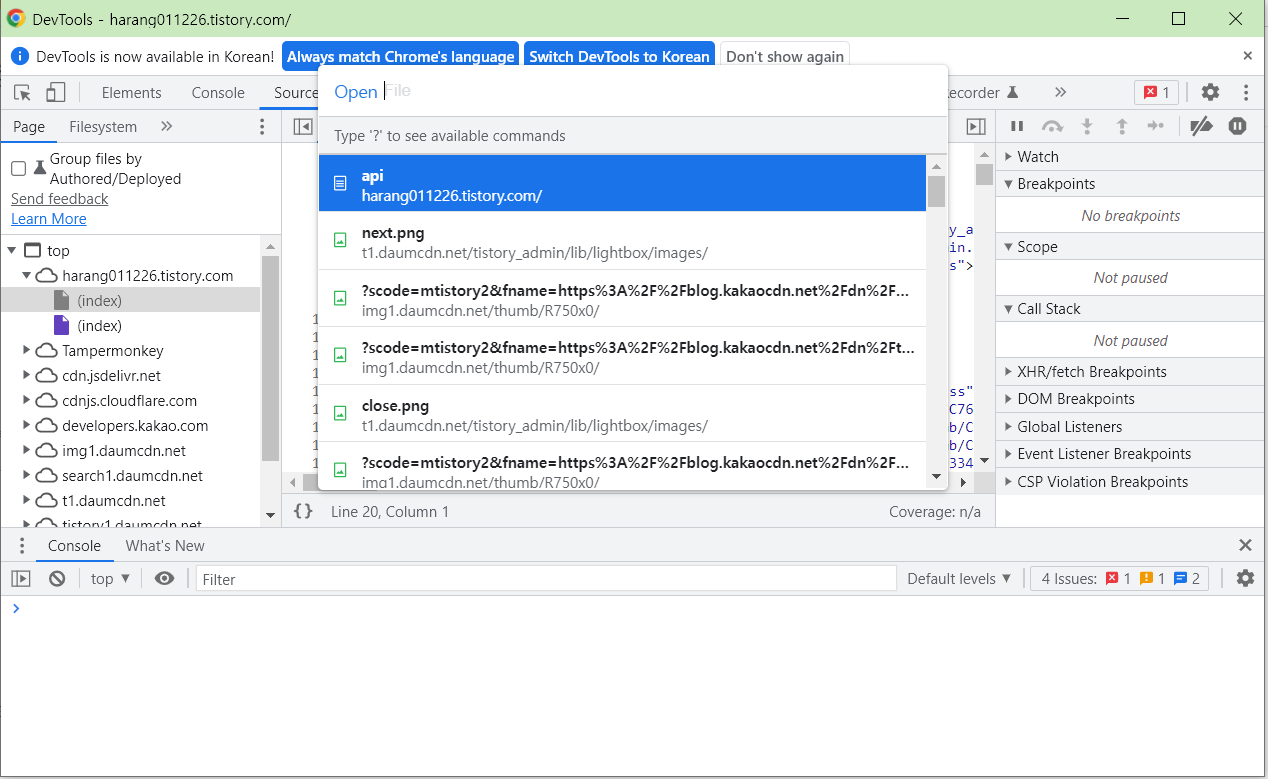This screenshot has width=1268, height=779.
Task: Select the Filesystem navigator tab
Action: pos(103,127)
